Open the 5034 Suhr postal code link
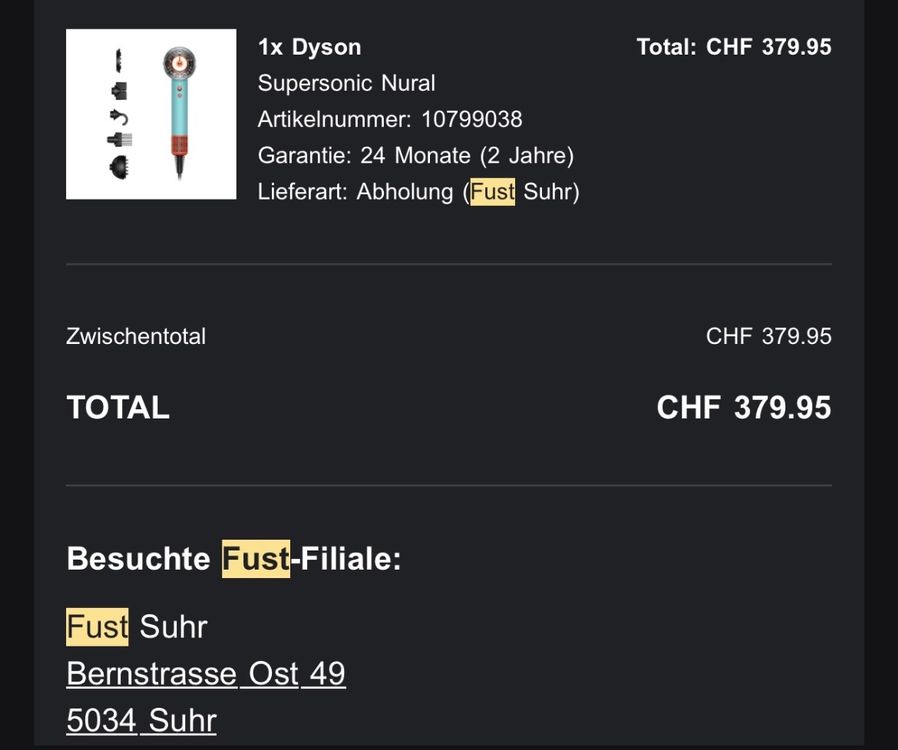The width and height of the screenshot is (898, 750). click(141, 720)
